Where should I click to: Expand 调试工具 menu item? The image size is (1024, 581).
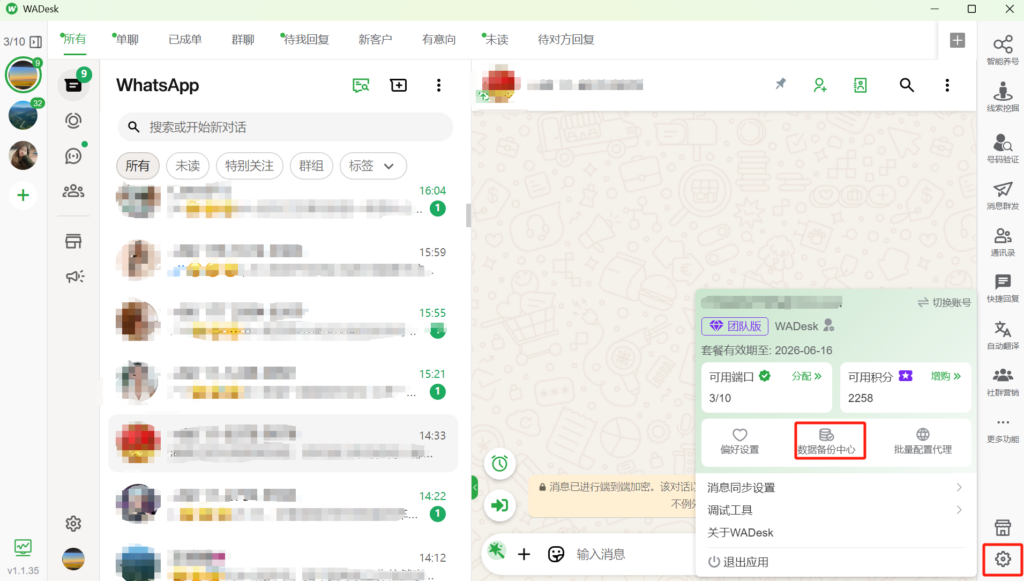pyautogui.click(x=834, y=510)
